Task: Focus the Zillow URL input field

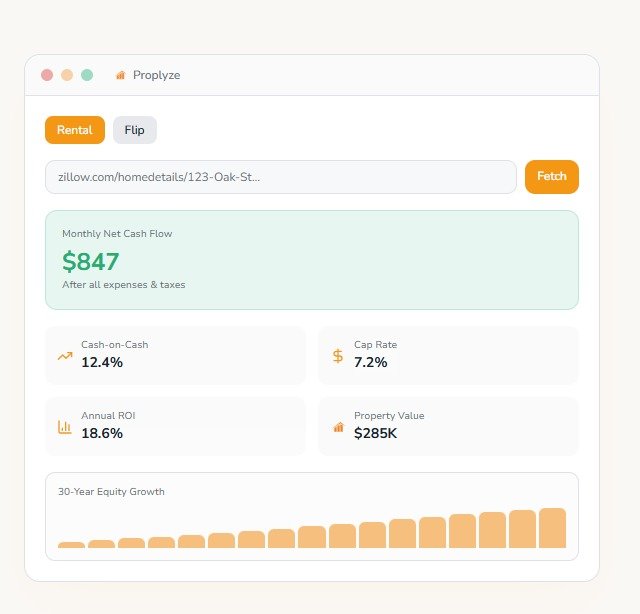Action: pyautogui.click(x=280, y=177)
